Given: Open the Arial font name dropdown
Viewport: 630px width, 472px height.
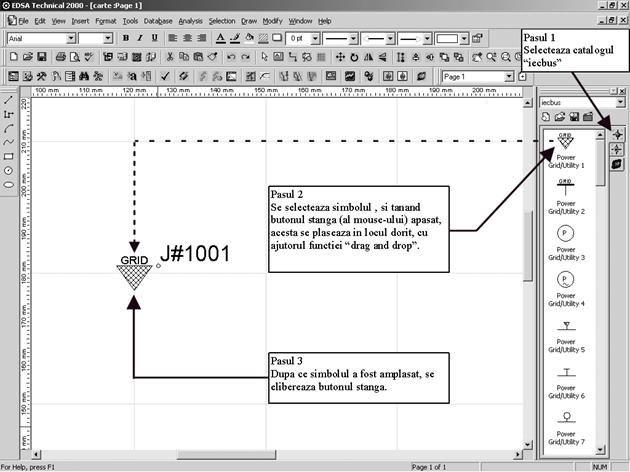Looking at the screenshot, I should pyautogui.click(x=71, y=39).
